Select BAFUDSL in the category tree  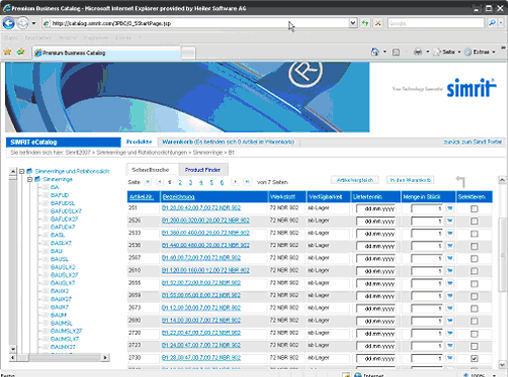[62, 203]
